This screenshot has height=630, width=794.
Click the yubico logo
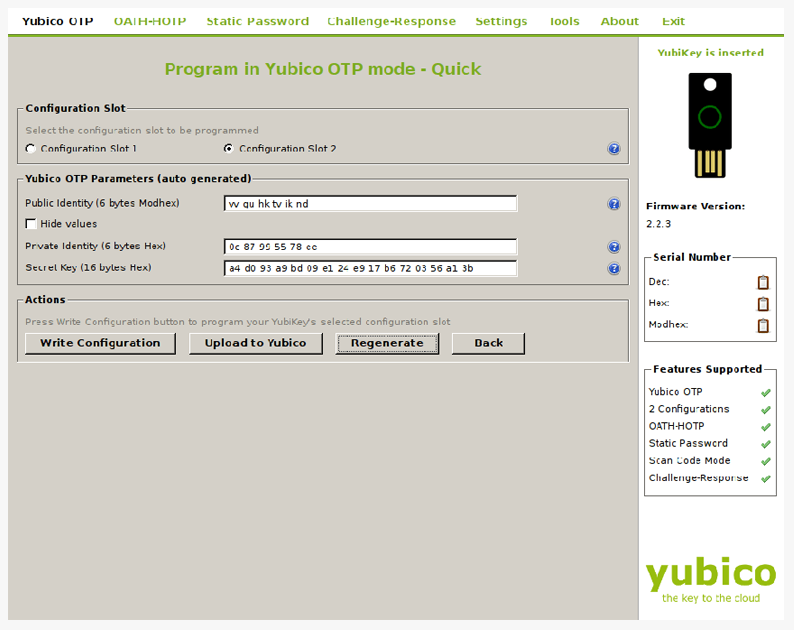coord(710,579)
